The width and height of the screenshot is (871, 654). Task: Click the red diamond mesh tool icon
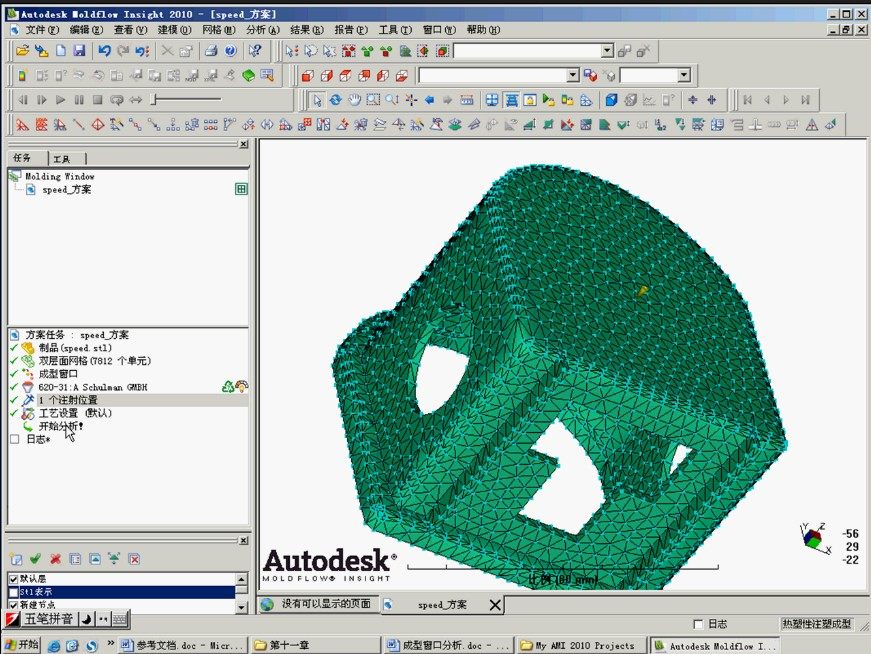click(x=98, y=124)
